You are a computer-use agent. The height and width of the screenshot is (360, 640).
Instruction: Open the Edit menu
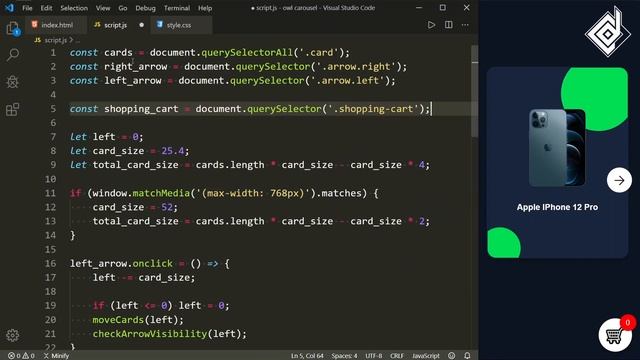[x=46, y=8]
